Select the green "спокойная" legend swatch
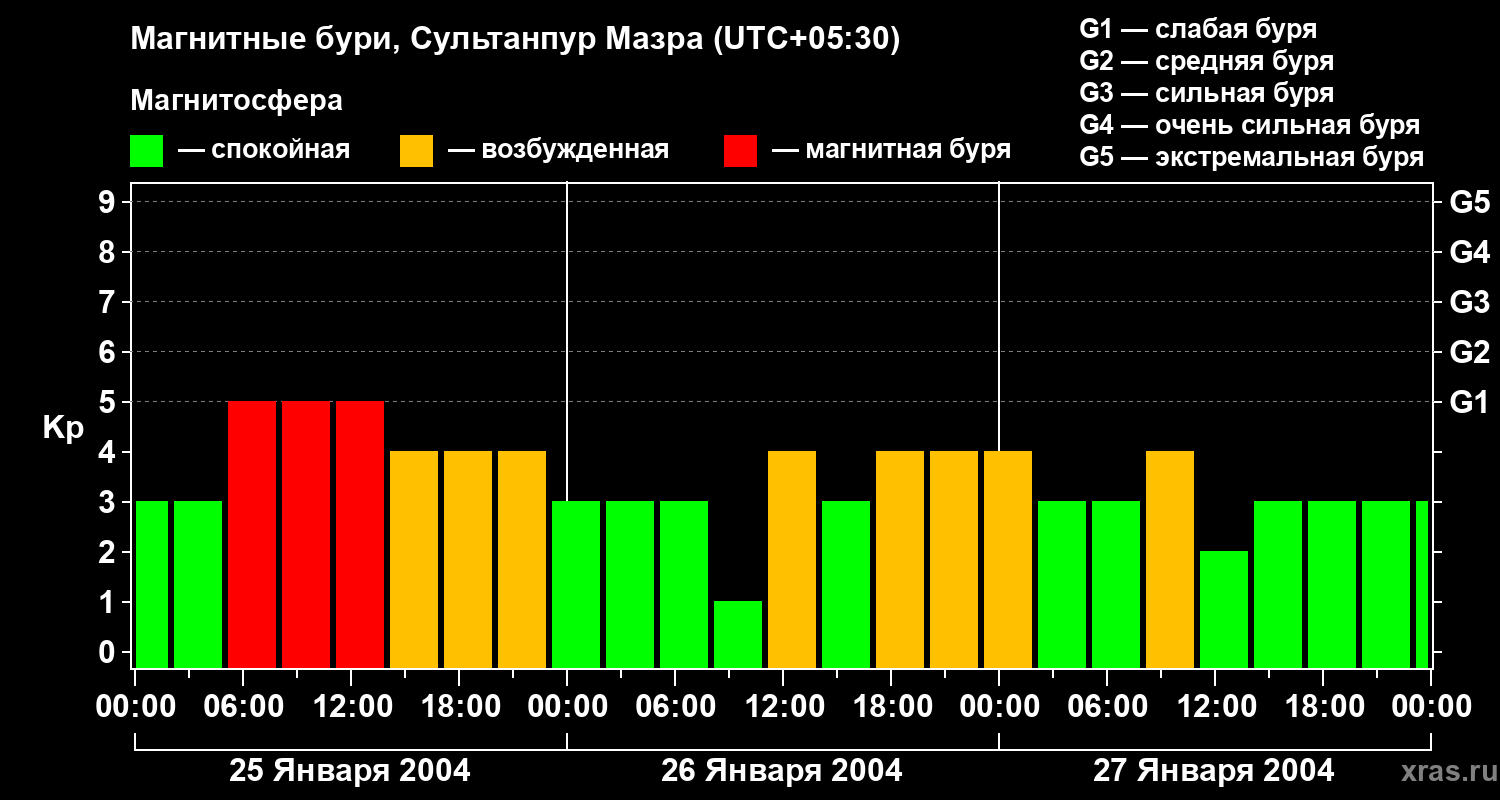Image resolution: width=1500 pixels, height=800 pixels. coord(147,151)
